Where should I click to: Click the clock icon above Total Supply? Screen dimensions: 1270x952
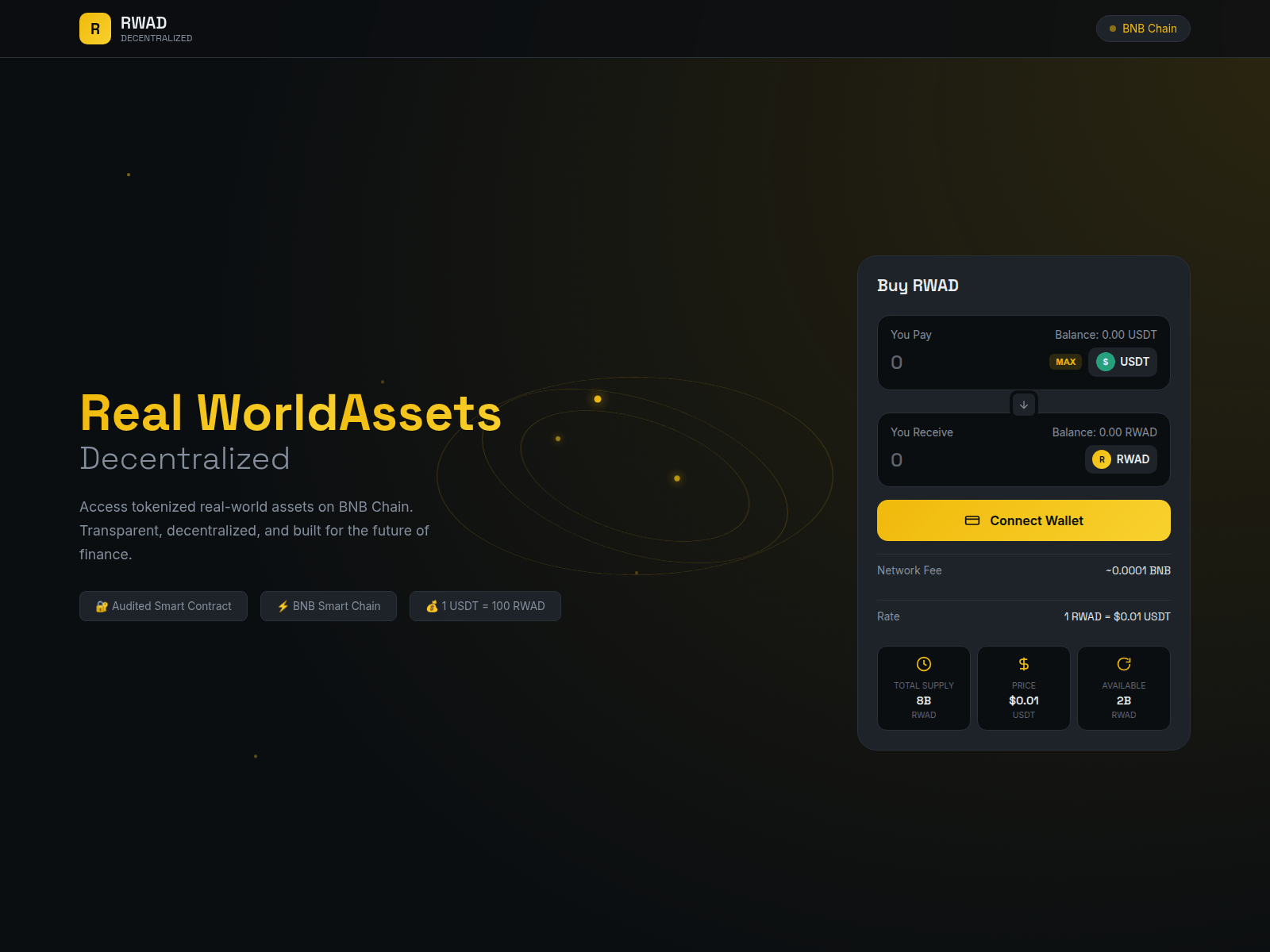coord(924,664)
